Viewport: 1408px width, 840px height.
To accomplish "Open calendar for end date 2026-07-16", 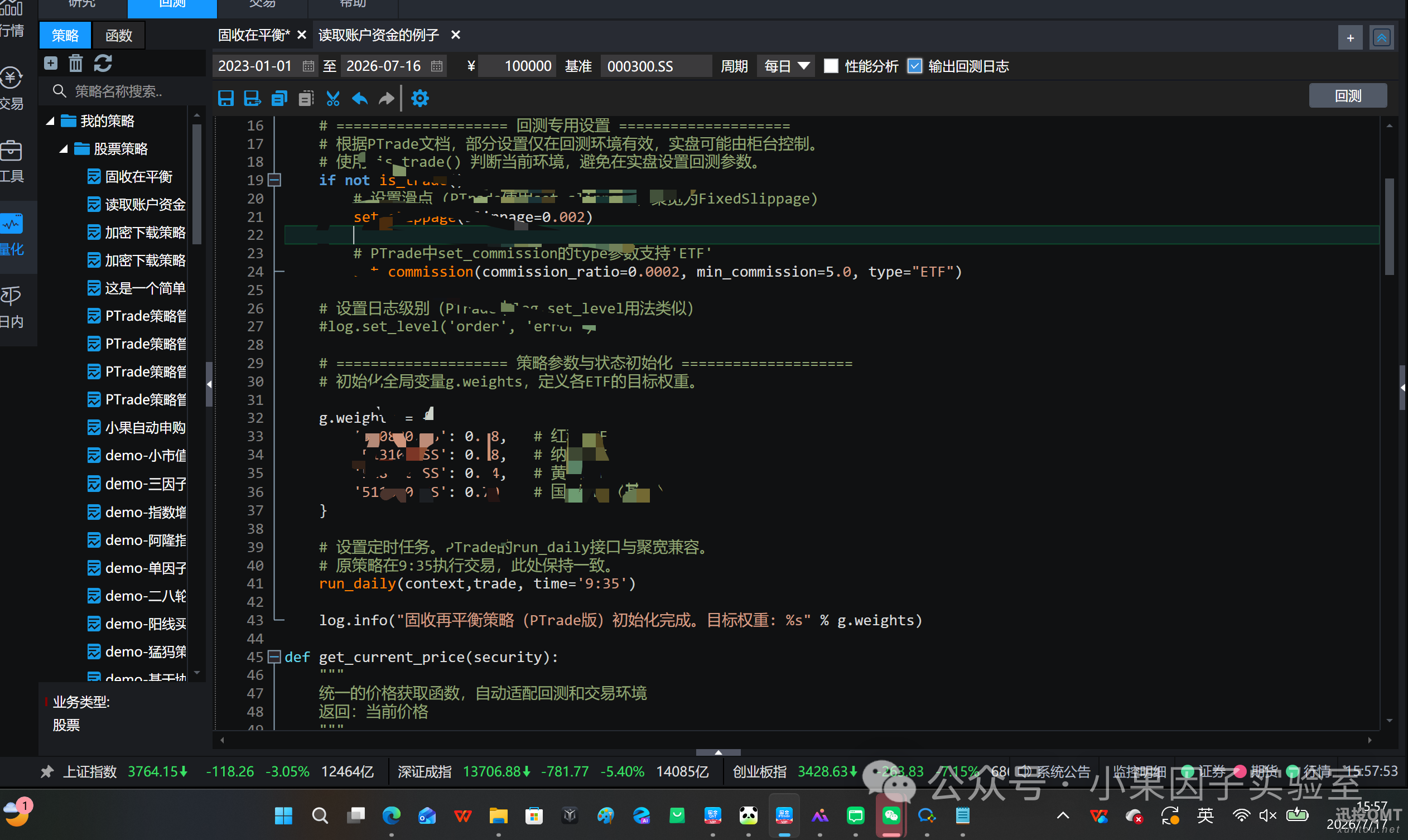I will coord(436,66).
